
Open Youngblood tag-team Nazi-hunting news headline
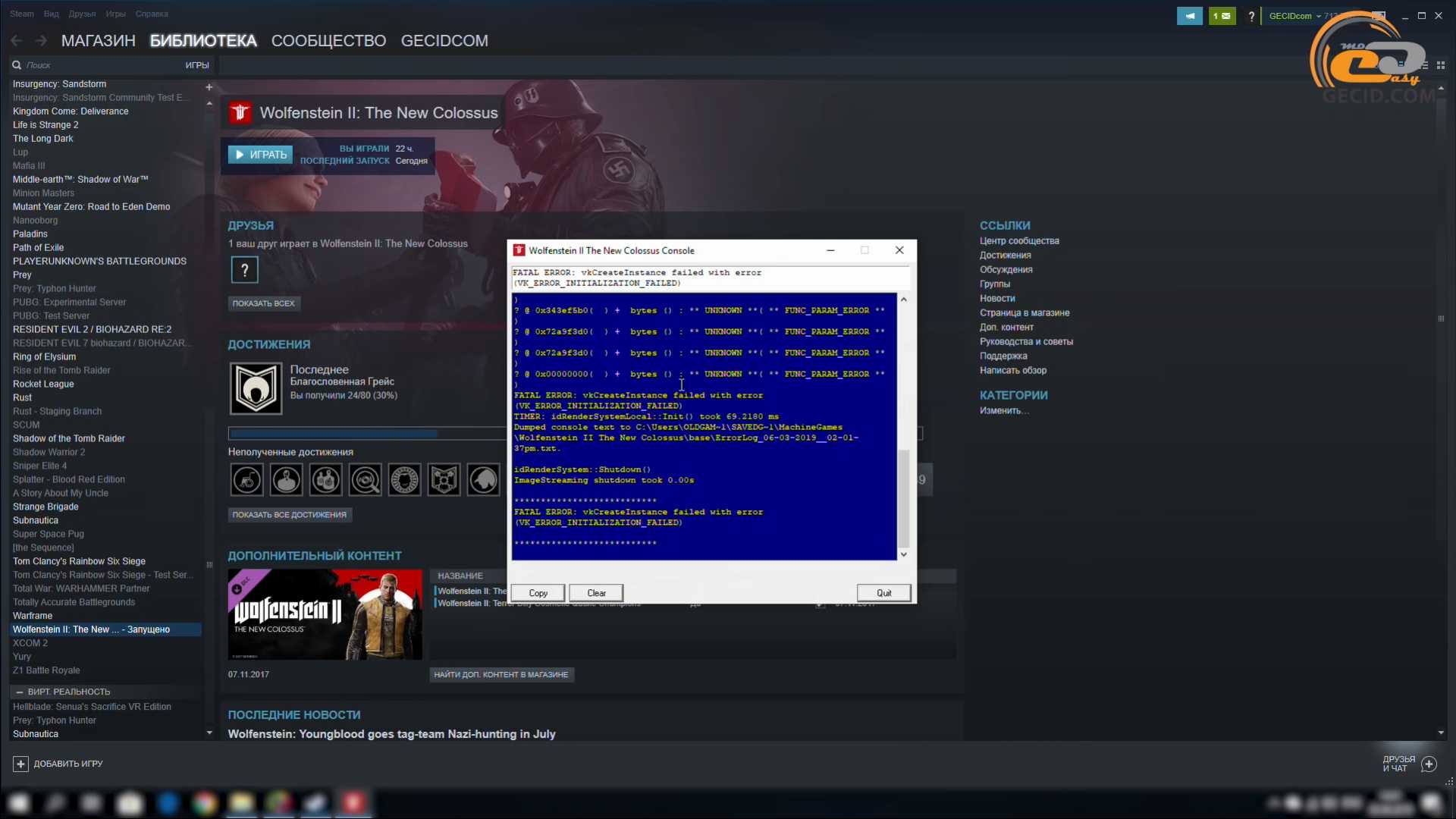(392, 734)
